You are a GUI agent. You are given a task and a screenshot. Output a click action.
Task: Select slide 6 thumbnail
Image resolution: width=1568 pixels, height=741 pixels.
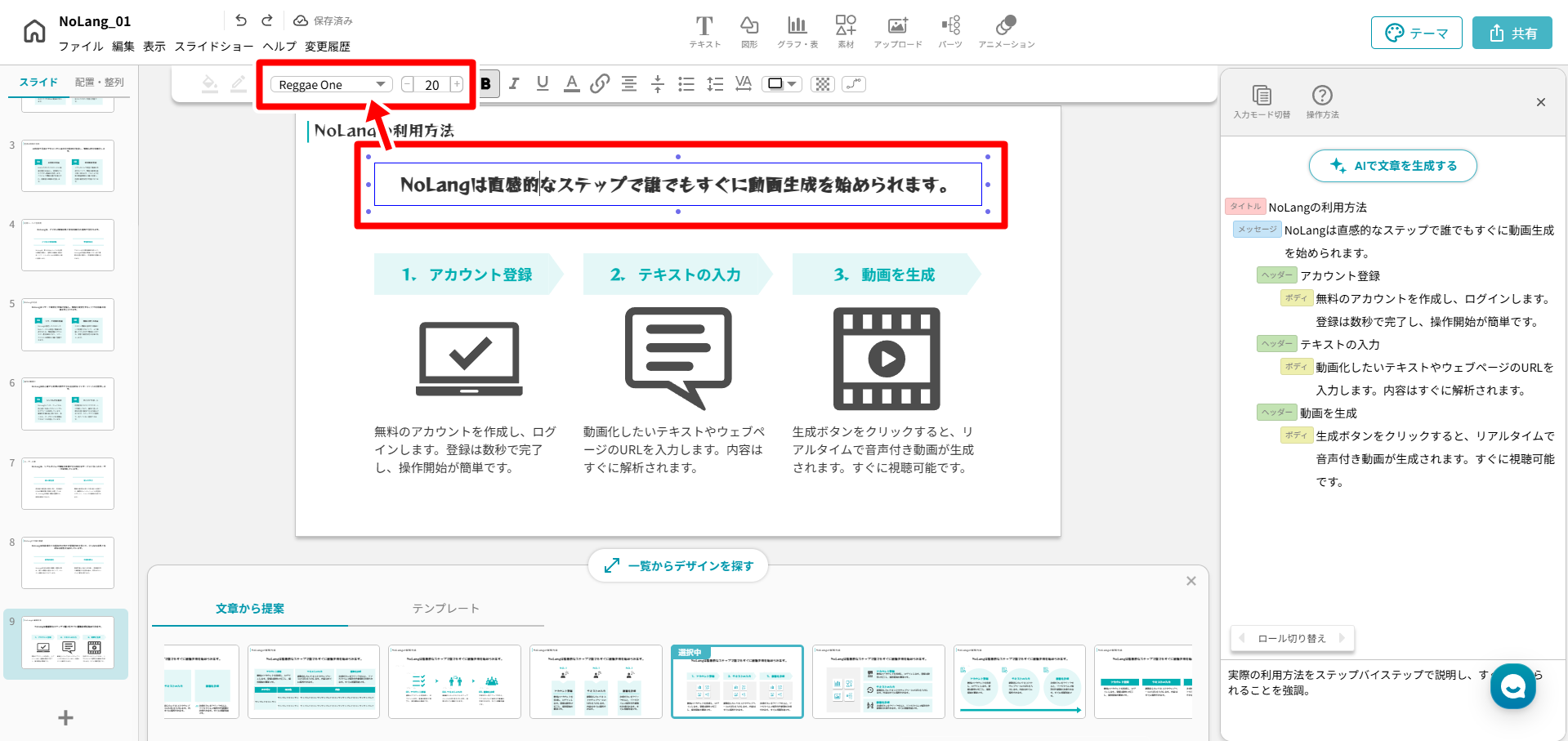click(x=68, y=404)
